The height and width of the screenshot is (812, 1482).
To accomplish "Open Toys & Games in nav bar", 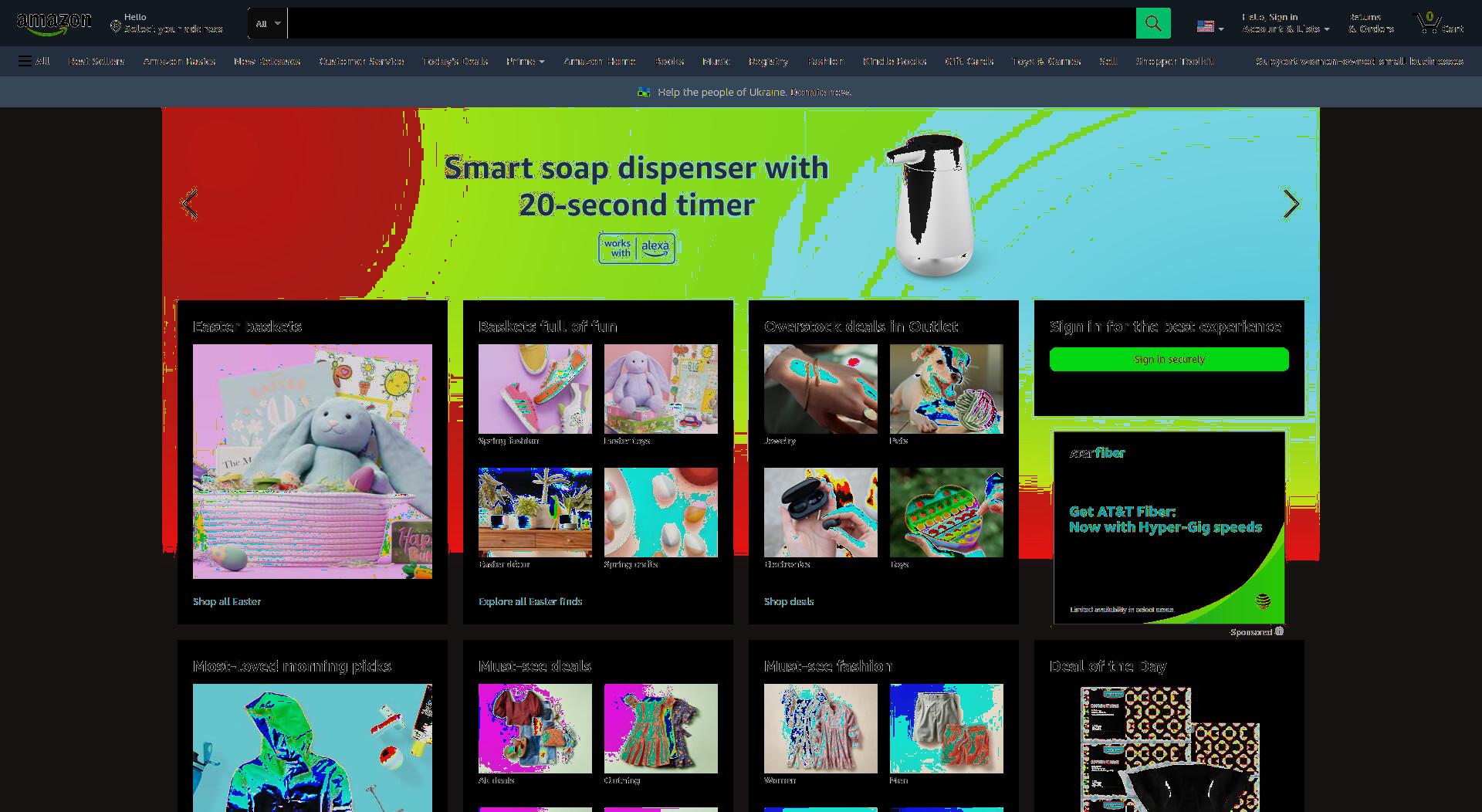I will [1046, 61].
